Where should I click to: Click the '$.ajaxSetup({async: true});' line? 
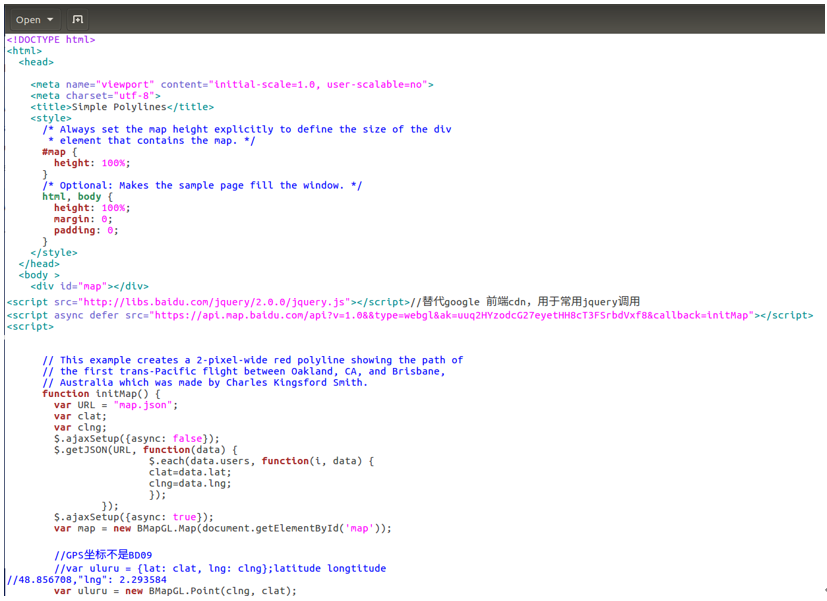[x=133, y=517]
